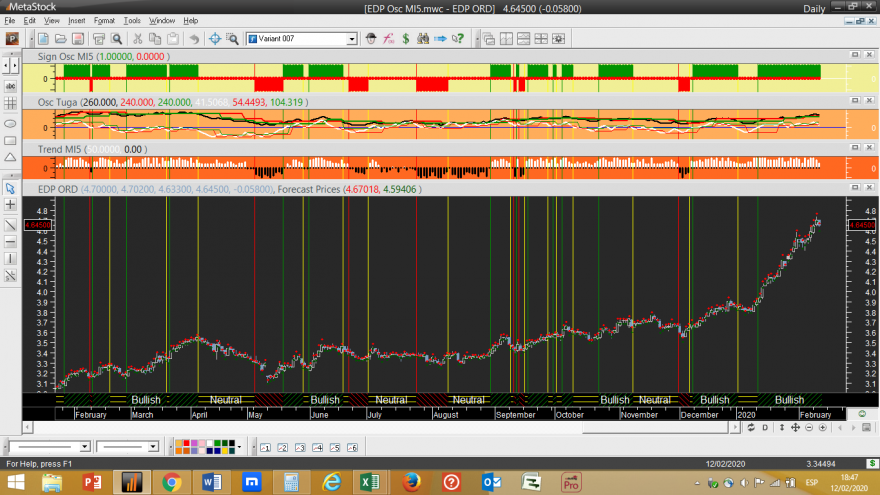Open print preview magnifier
The width and height of the screenshot is (880, 495).
click(116, 39)
